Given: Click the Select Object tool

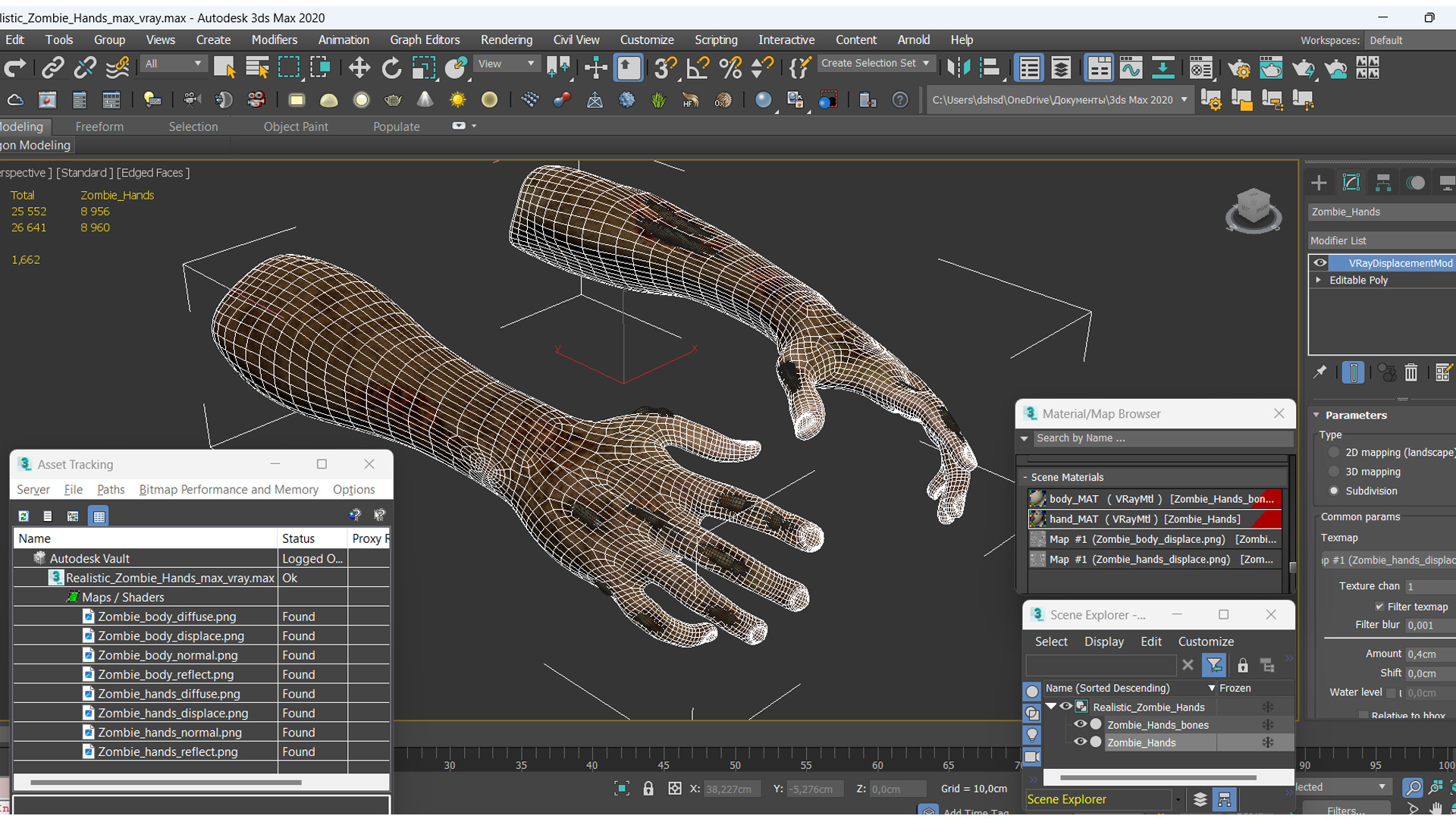Looking at the screenshot, I should click(224, 68).
